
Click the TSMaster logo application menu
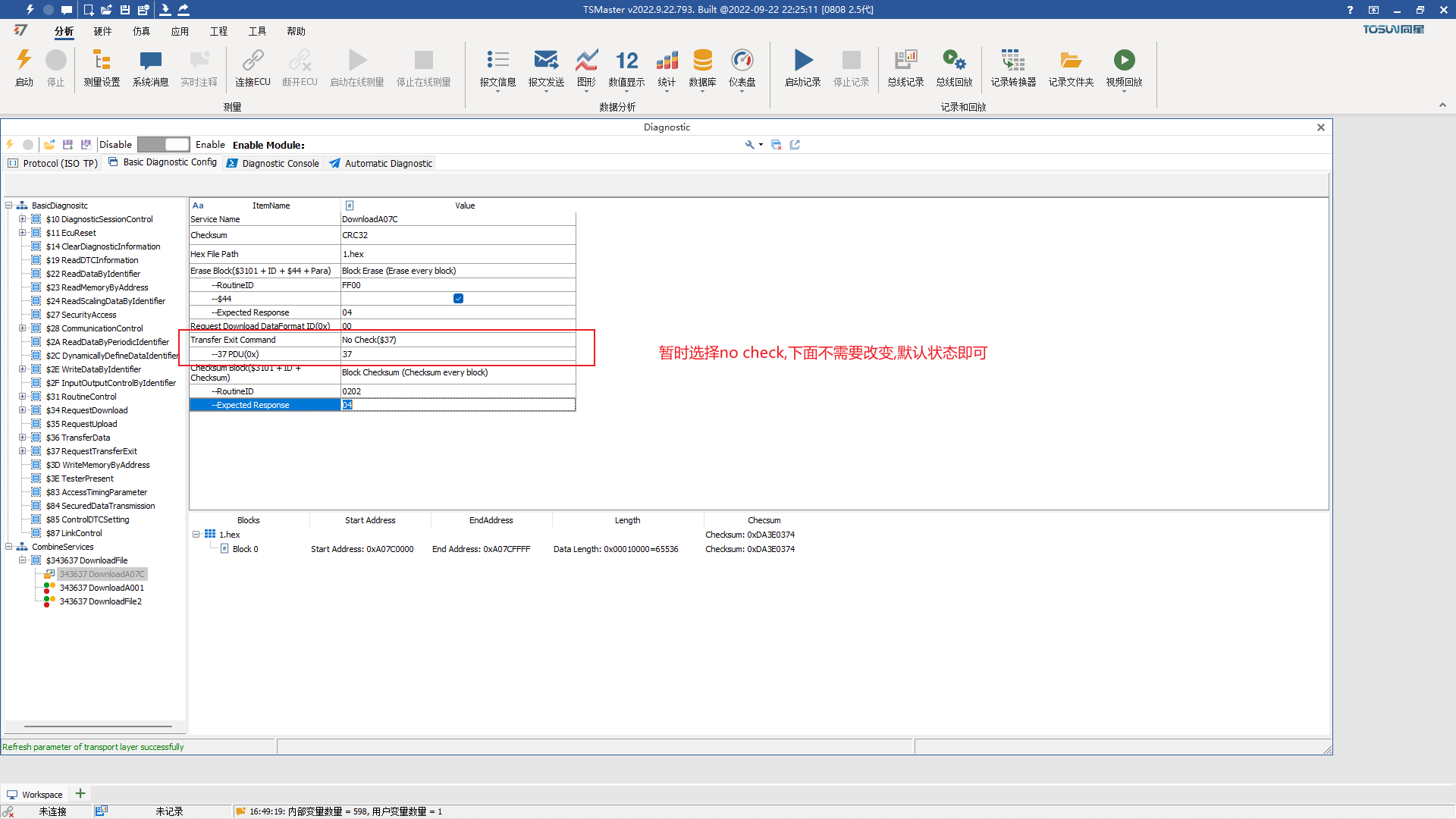pos(20,30)
